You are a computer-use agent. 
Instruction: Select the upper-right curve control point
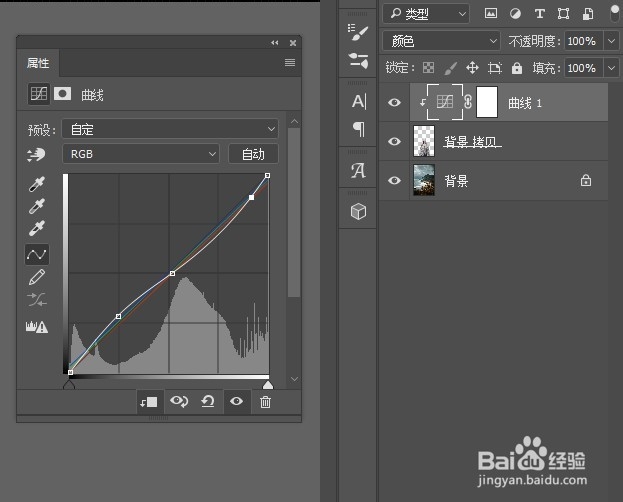(251, 197)
